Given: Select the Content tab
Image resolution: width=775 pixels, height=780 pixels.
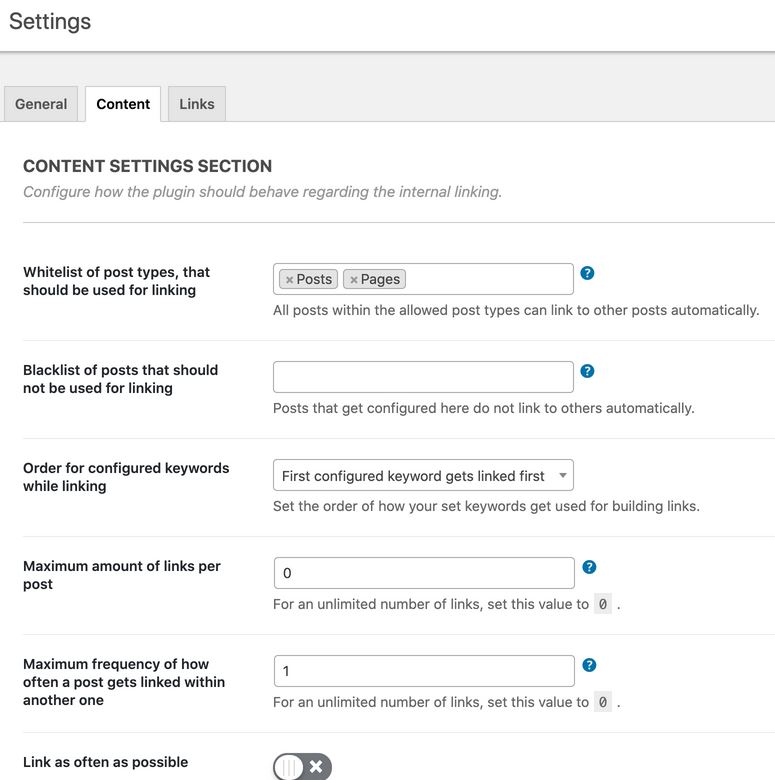Looking at the screenshot, I should [x=123, y=104].
